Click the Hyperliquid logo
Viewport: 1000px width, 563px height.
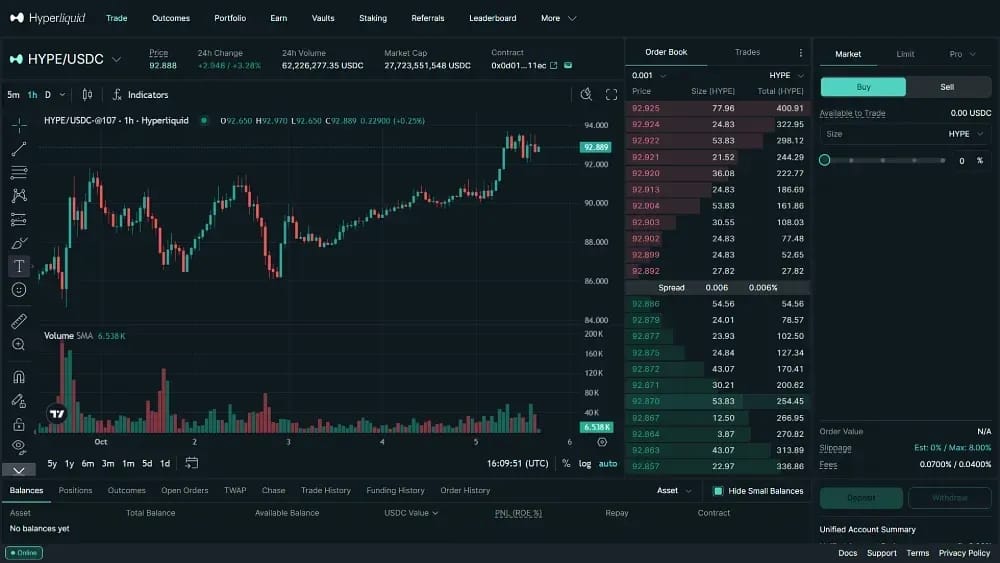(48, 18)
